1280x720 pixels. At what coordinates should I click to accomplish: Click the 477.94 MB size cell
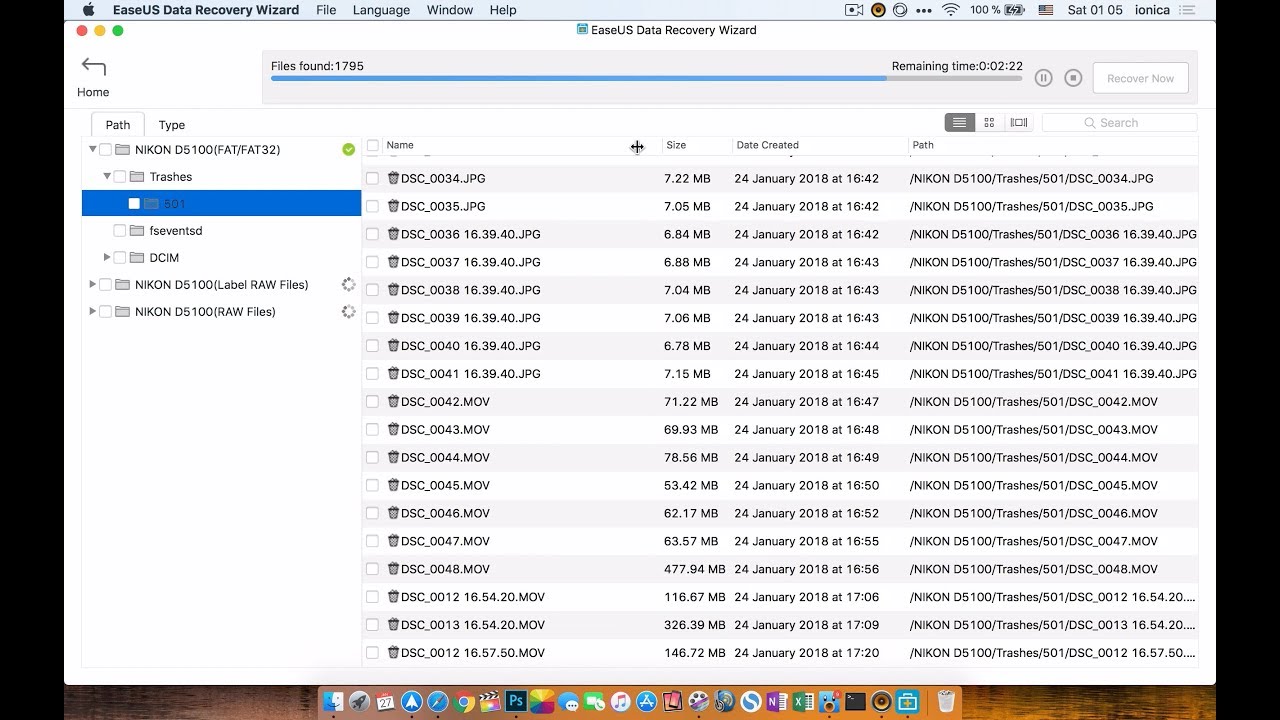pos(694,569)
